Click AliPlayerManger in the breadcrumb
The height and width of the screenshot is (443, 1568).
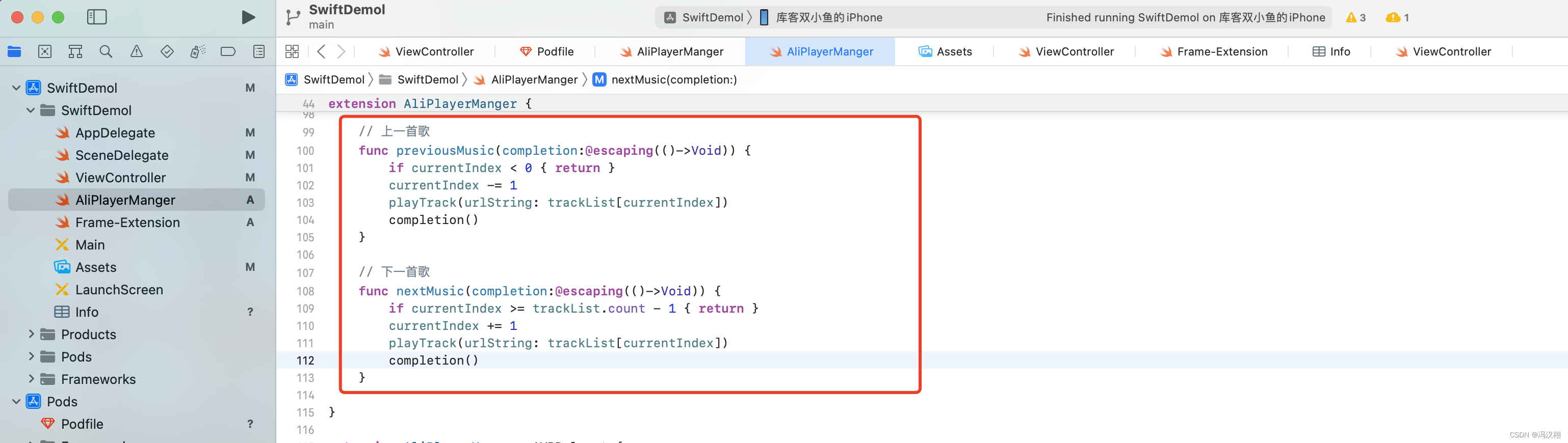click(526, 79)
